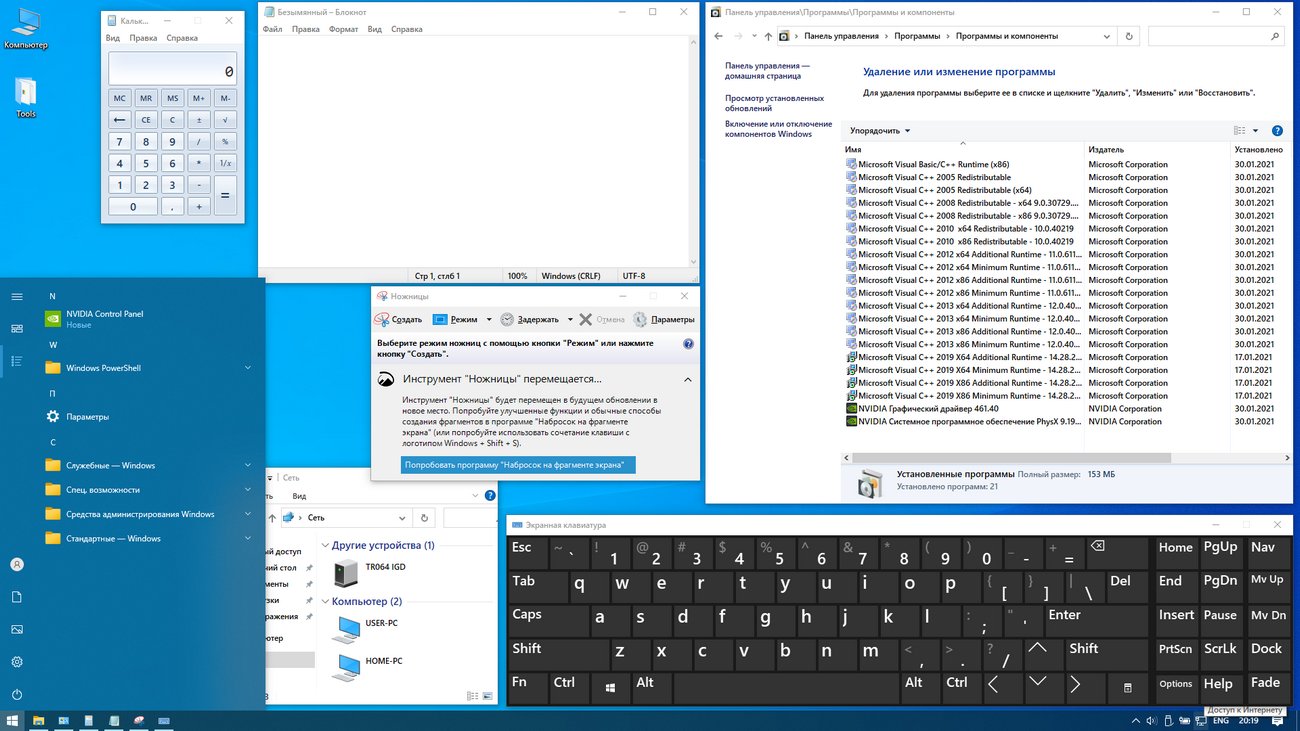Collapse the Другие устройства group

[x=326, y=546]
